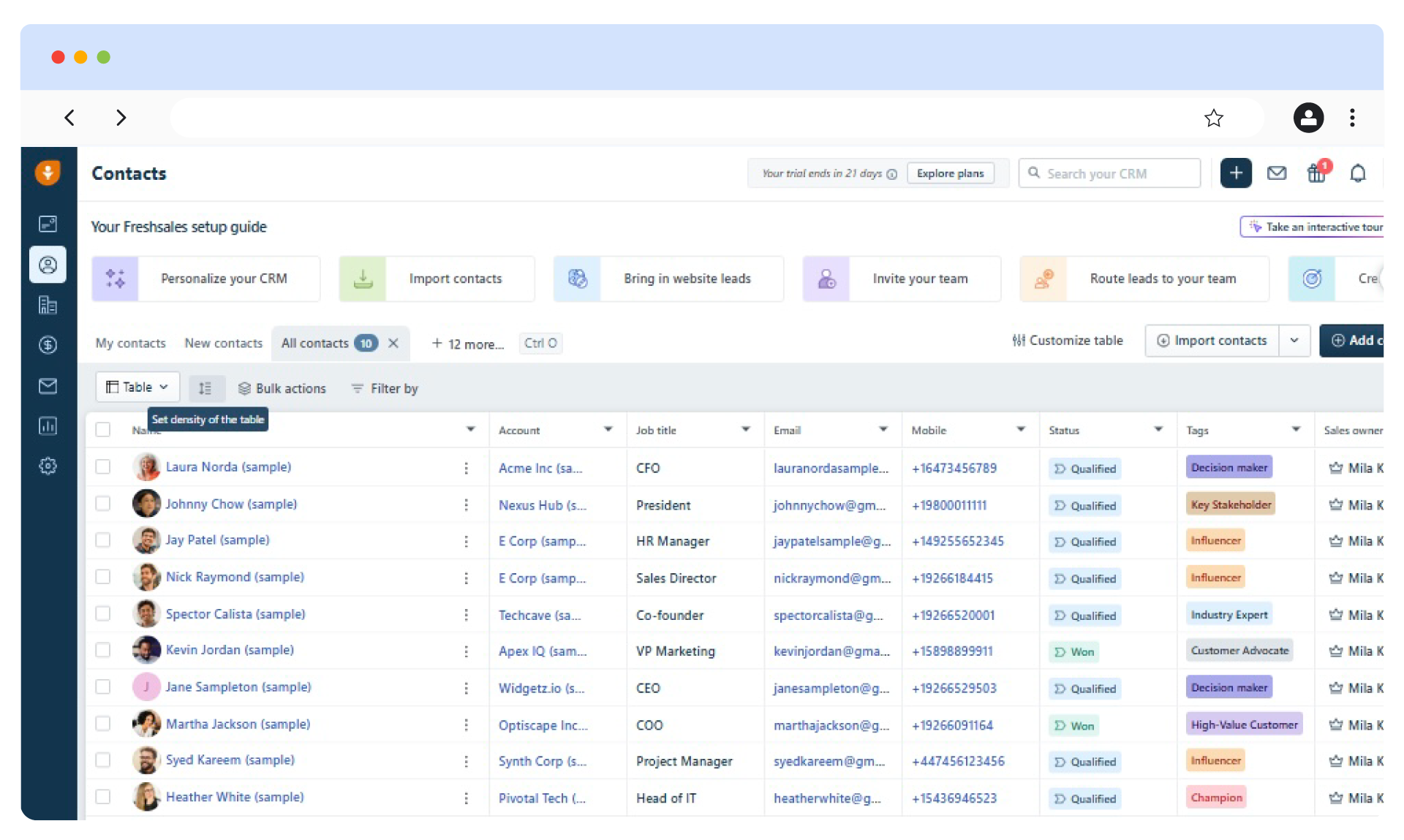The height and width of the screenshot is (840, 1404).
Task: Open the Import contacts dropdown arrow
Action: [x=1294, y=341]
